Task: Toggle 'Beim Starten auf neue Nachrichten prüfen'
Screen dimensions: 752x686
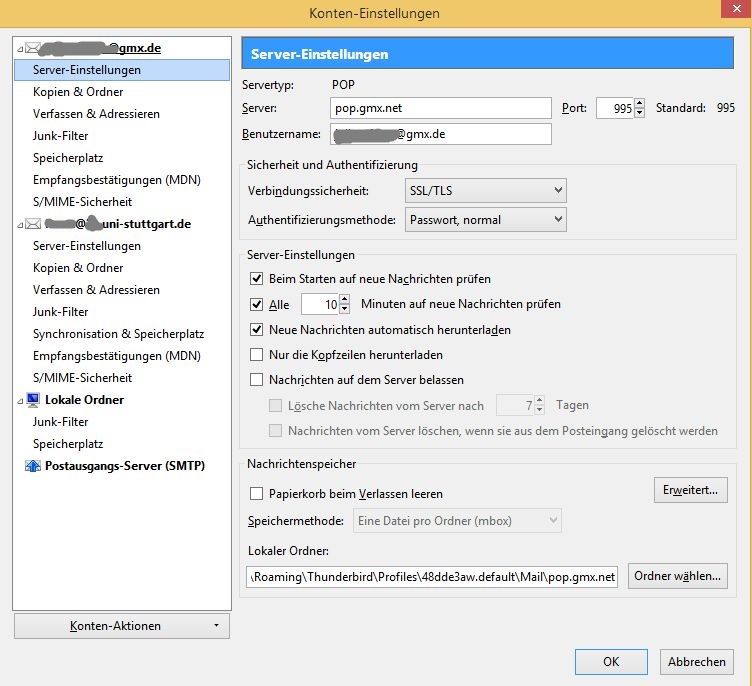Action: pos(257,279)
